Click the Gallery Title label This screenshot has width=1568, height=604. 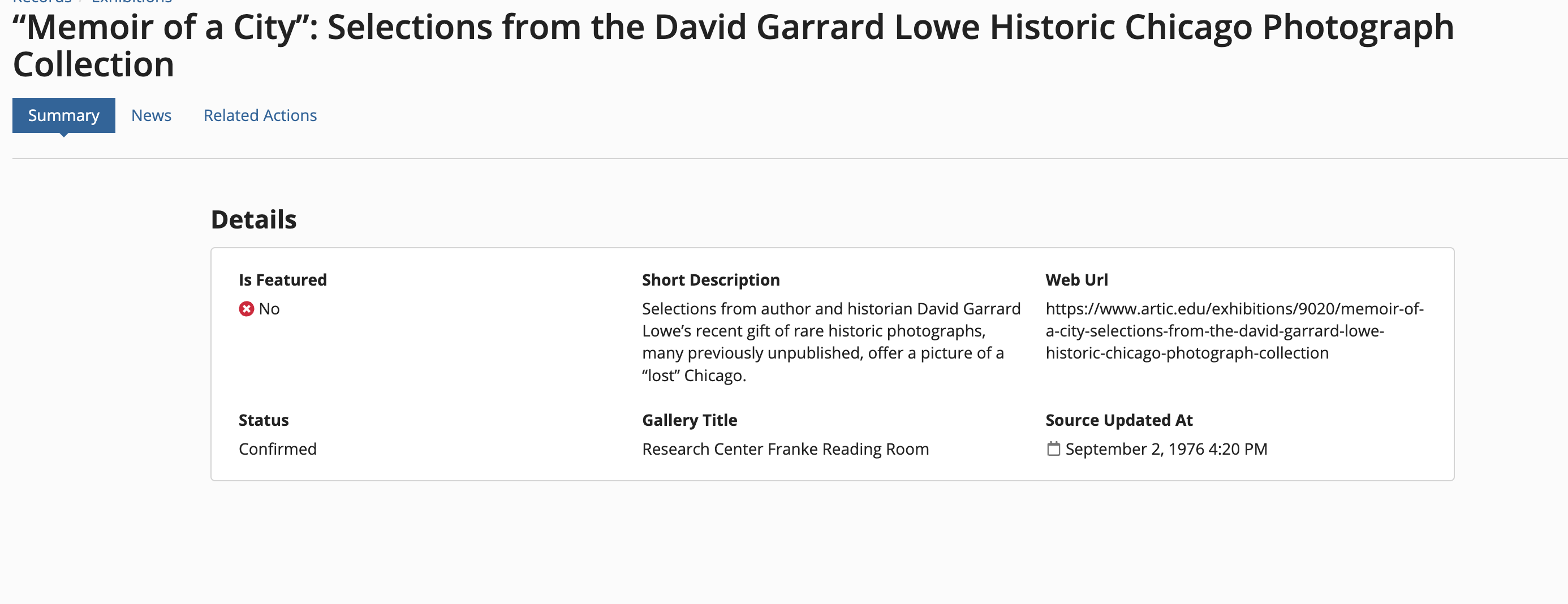tap(689, 420)
